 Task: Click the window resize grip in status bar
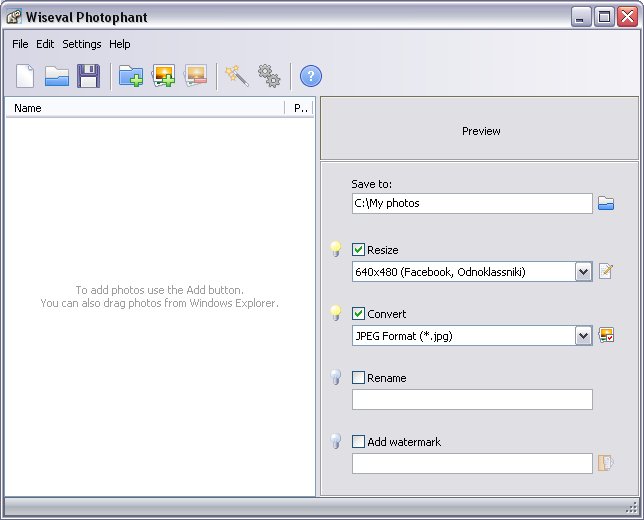point(631,508)
